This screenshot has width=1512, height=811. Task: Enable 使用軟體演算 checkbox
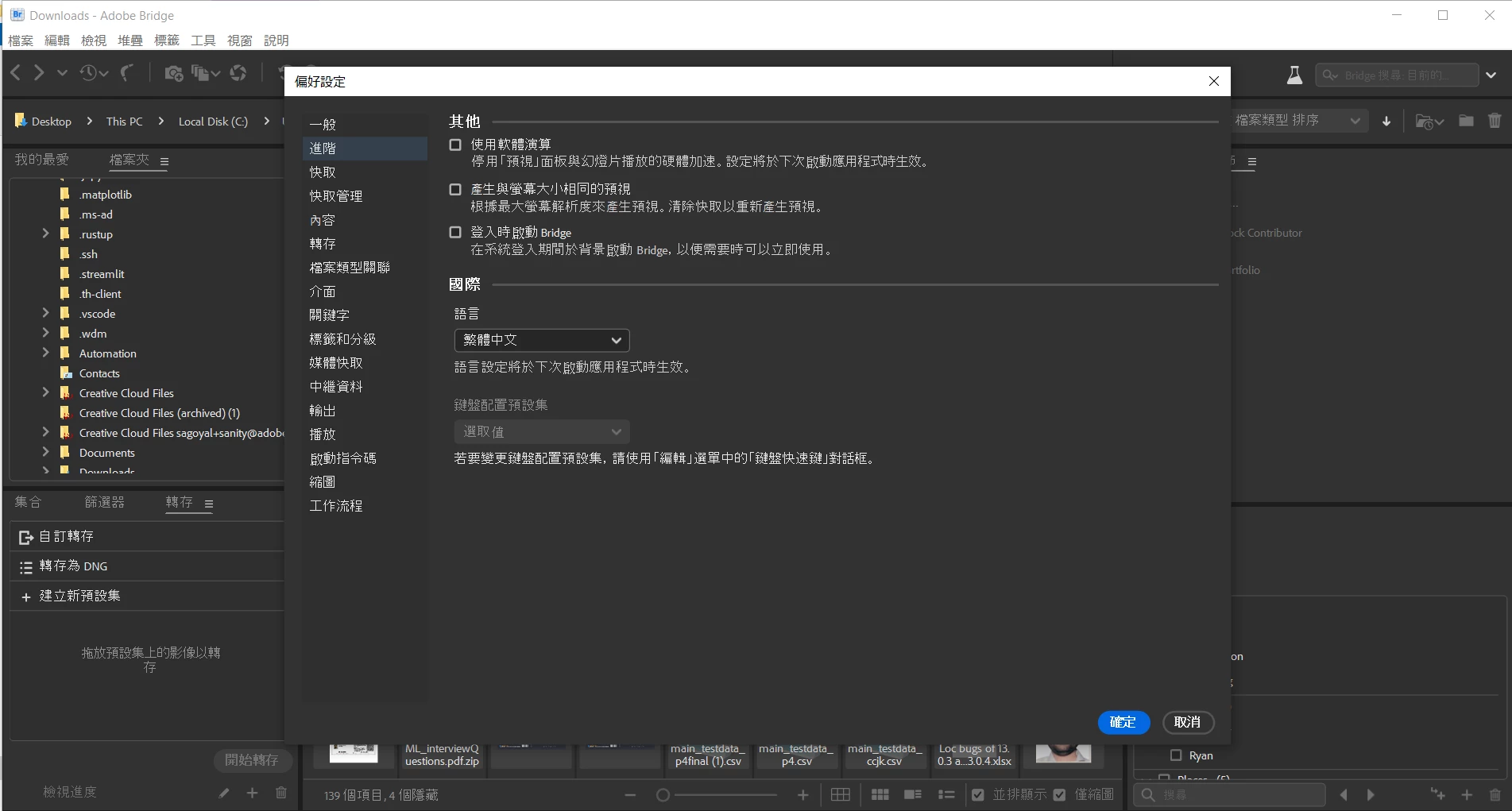(x=455, y=145)
